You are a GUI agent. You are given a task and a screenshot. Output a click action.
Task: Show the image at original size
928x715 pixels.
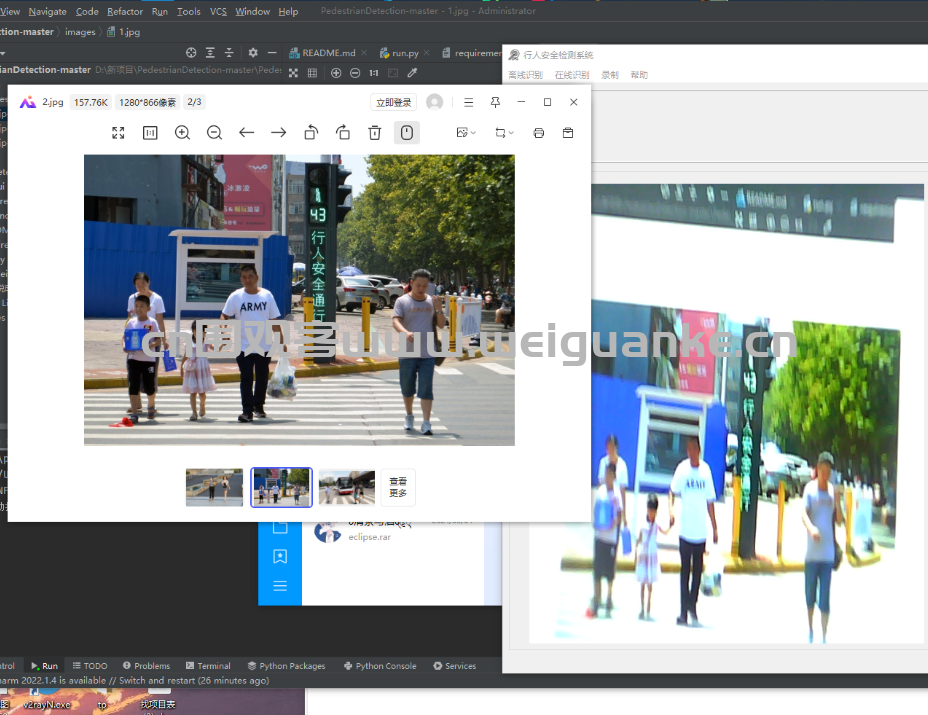150,133
